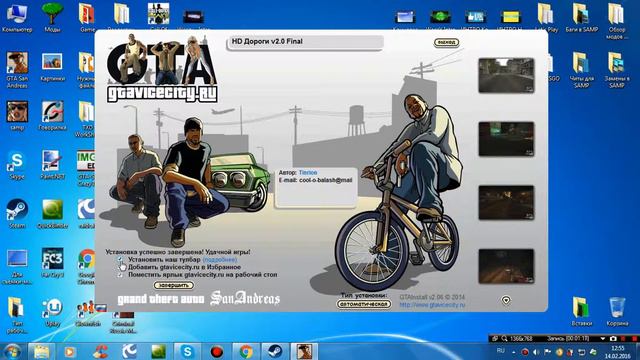Click the завершить button
The width and height of the screenshot is (640, 360).
point(174,285)
